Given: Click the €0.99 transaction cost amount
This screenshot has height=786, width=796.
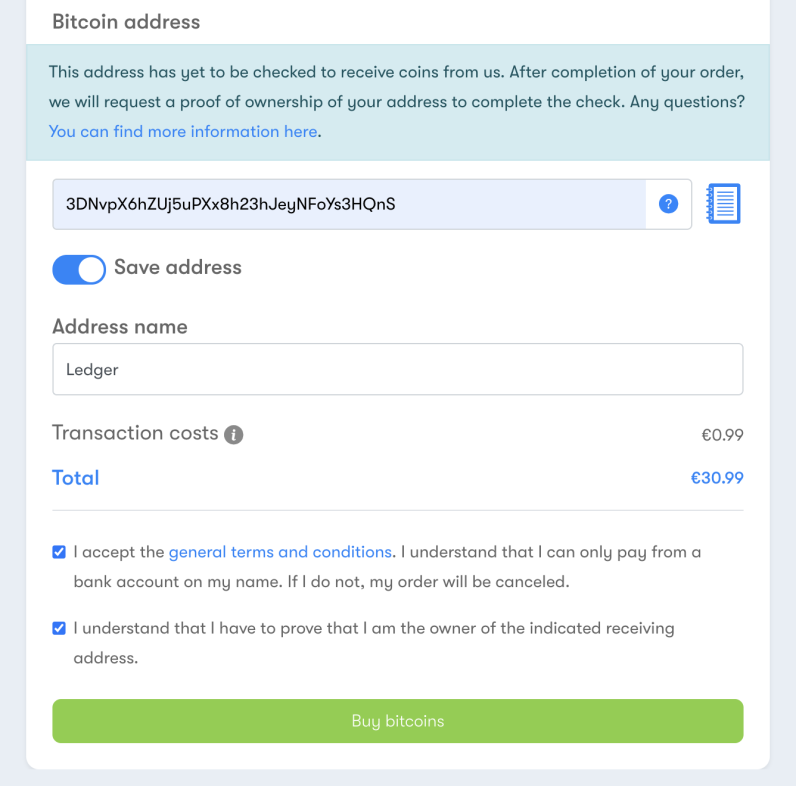Looking at the screenshot, I should click(722, 435).
